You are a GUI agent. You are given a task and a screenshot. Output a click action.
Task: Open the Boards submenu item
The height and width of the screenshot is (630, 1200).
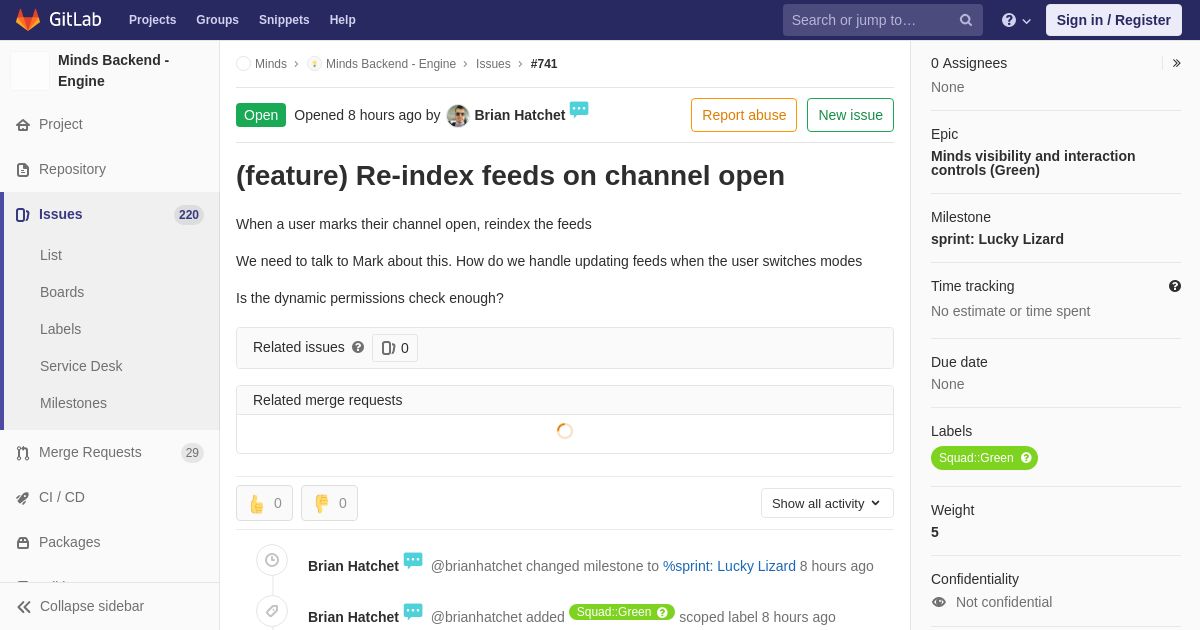coord(62,292)
